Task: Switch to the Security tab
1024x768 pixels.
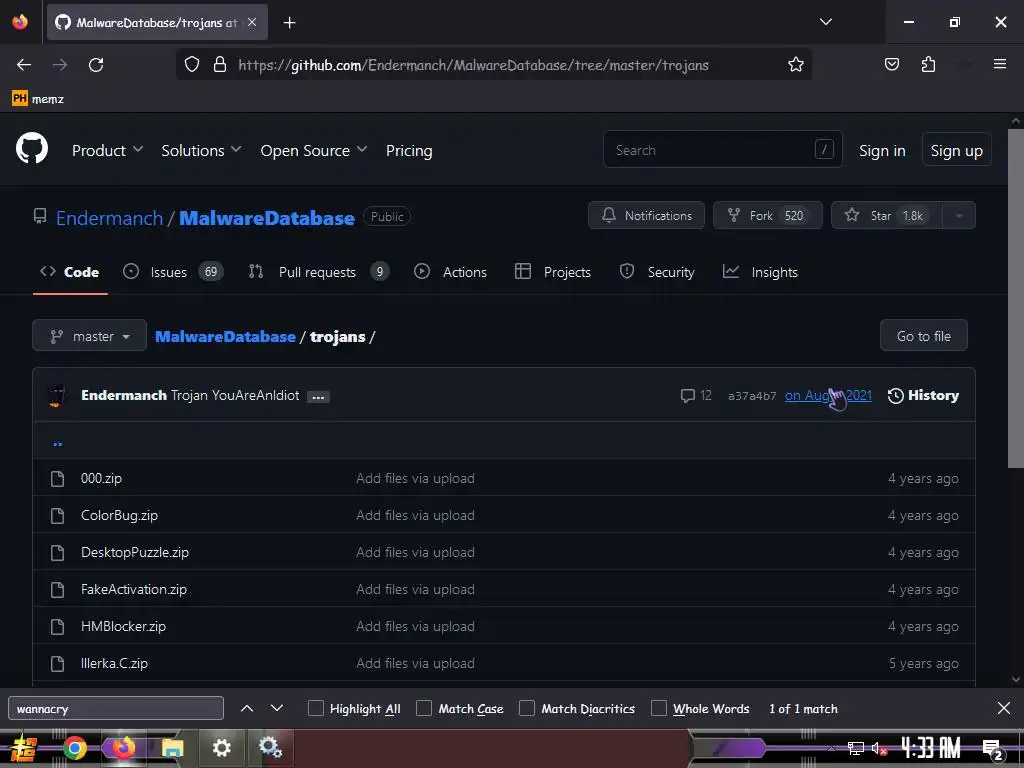Action: tap(657, 272)
